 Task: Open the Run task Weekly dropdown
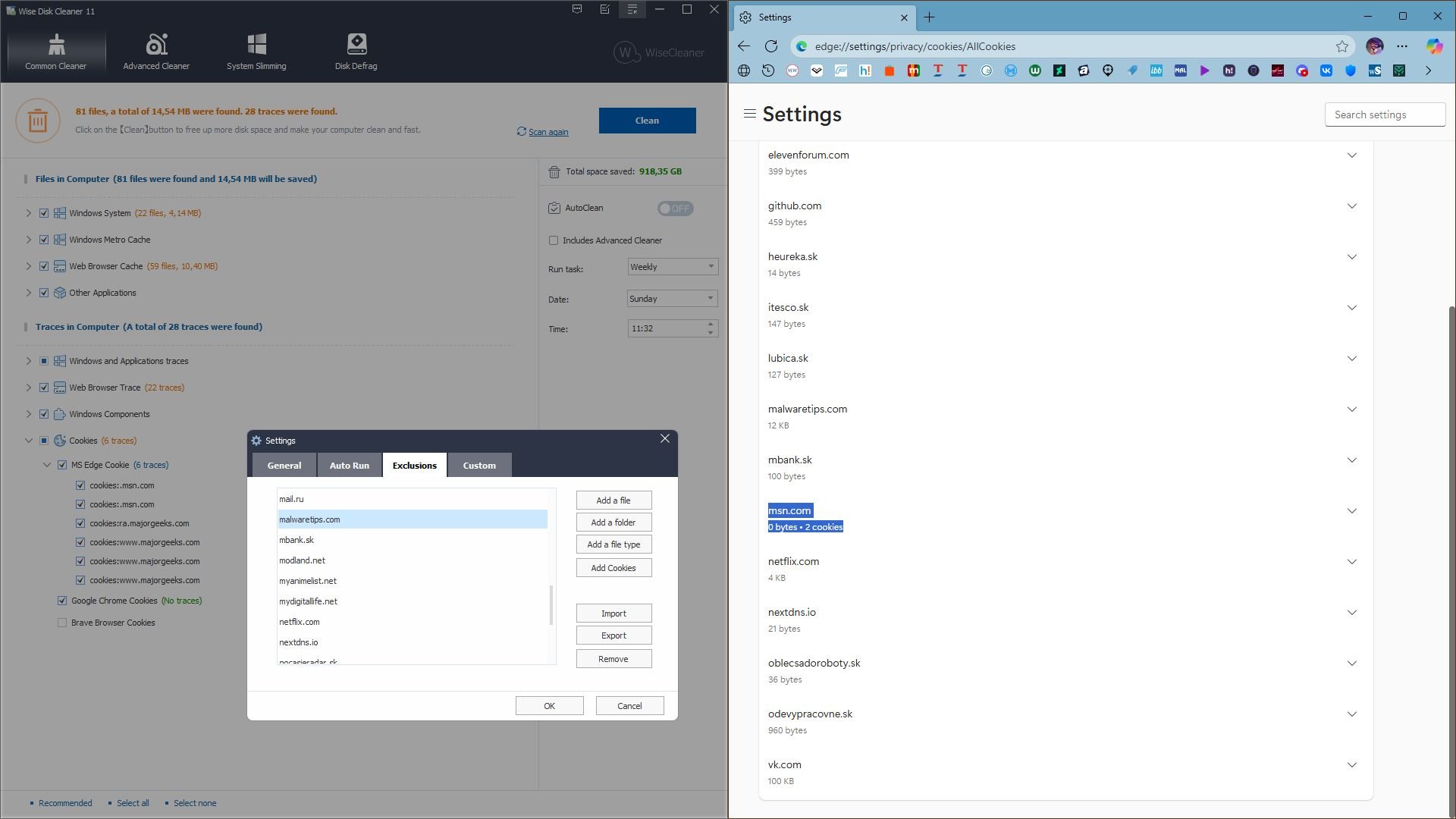pos(673,267)
